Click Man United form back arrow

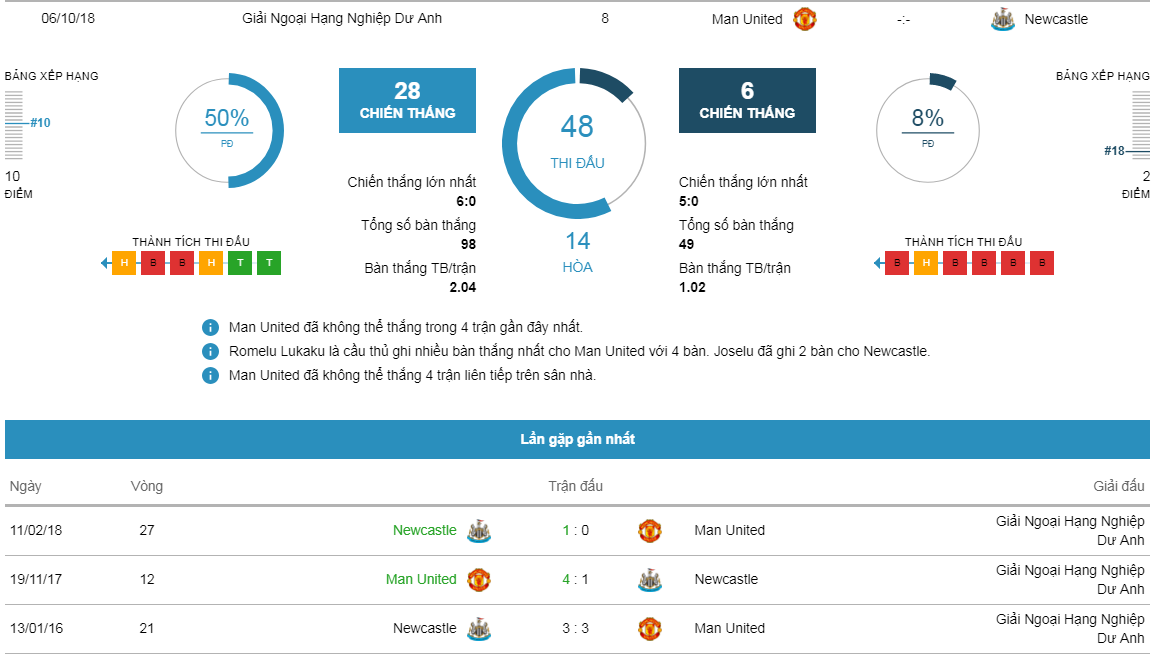click(105, 263)
